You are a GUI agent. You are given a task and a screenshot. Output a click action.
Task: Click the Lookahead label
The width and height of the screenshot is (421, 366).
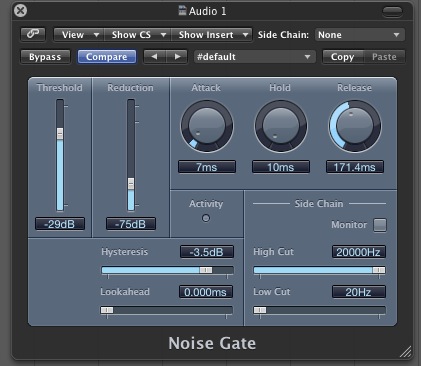125,292
